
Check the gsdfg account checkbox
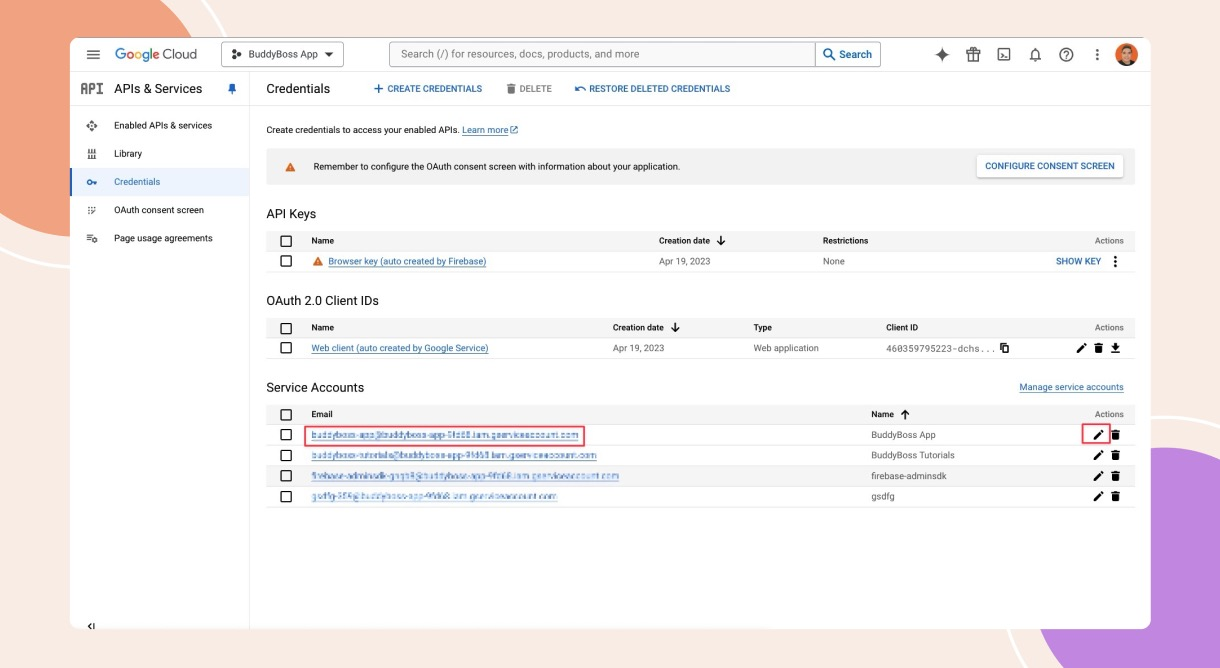tap(286, 496)
